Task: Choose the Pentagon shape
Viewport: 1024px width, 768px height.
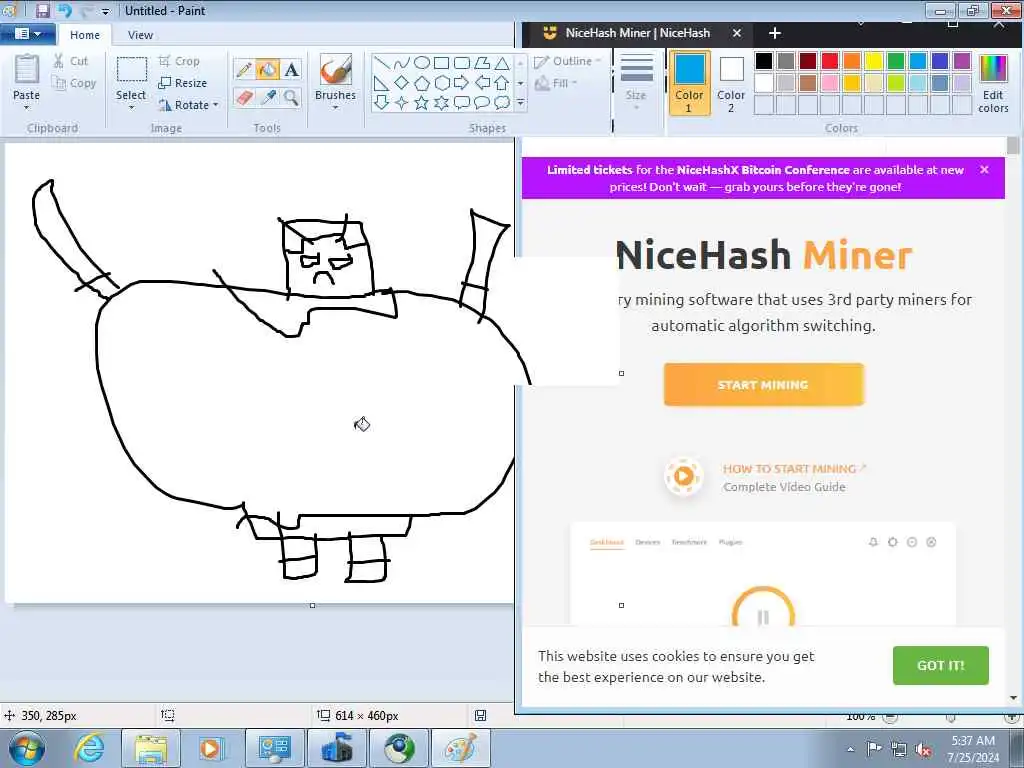Action: (x=422, y=83)
